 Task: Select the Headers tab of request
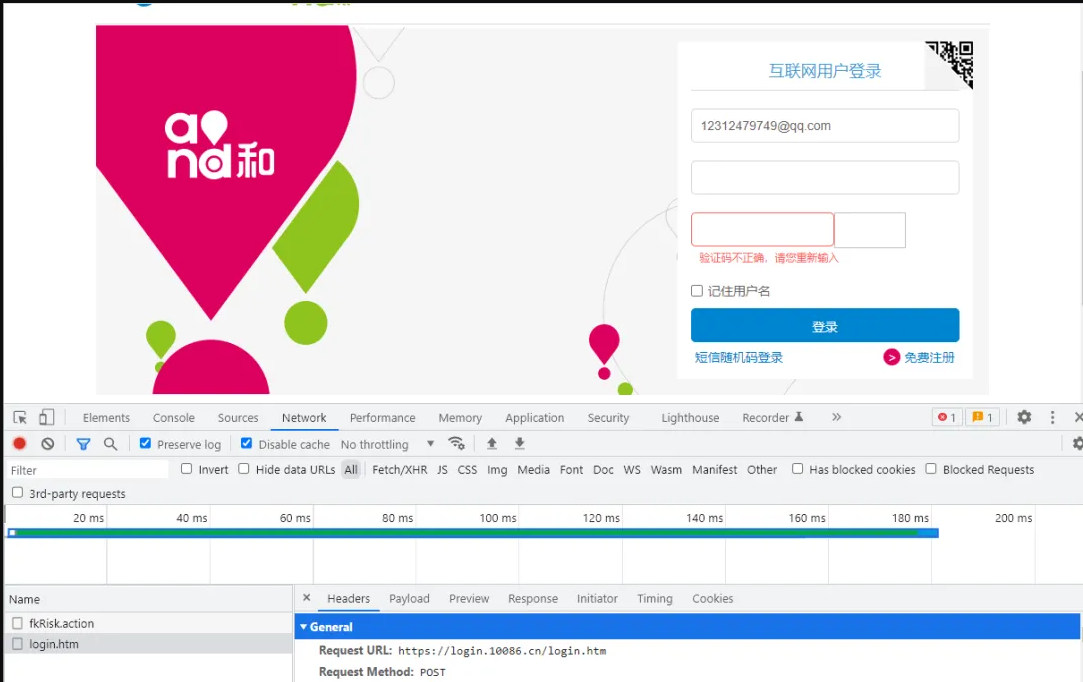click(x=349, y=598)
